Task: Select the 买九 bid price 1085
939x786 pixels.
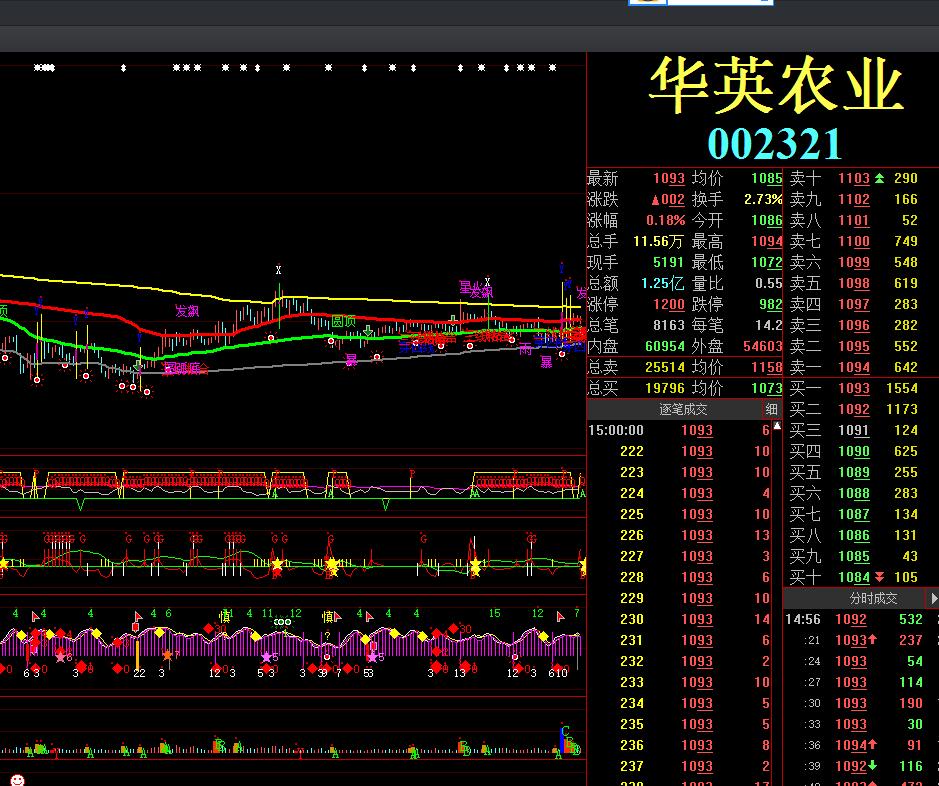Action: (x=853, y=556)
